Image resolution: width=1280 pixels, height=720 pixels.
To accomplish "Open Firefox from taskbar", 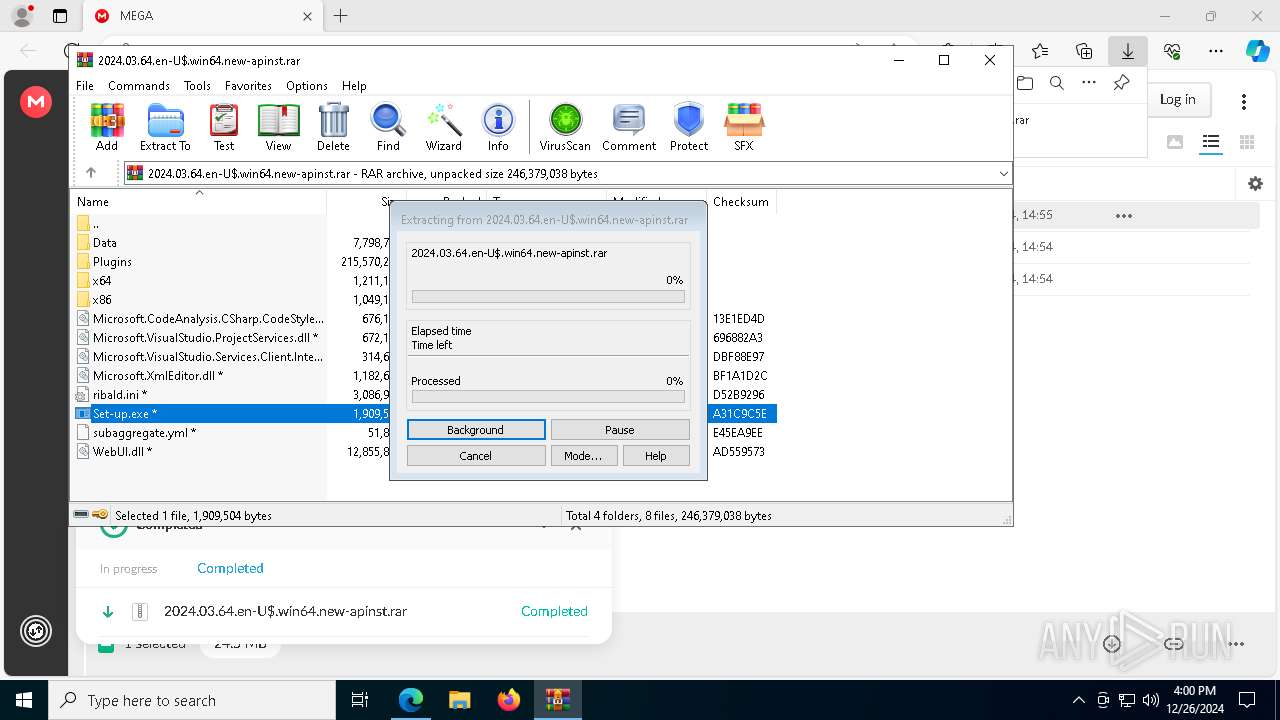I will pos(509,700).
